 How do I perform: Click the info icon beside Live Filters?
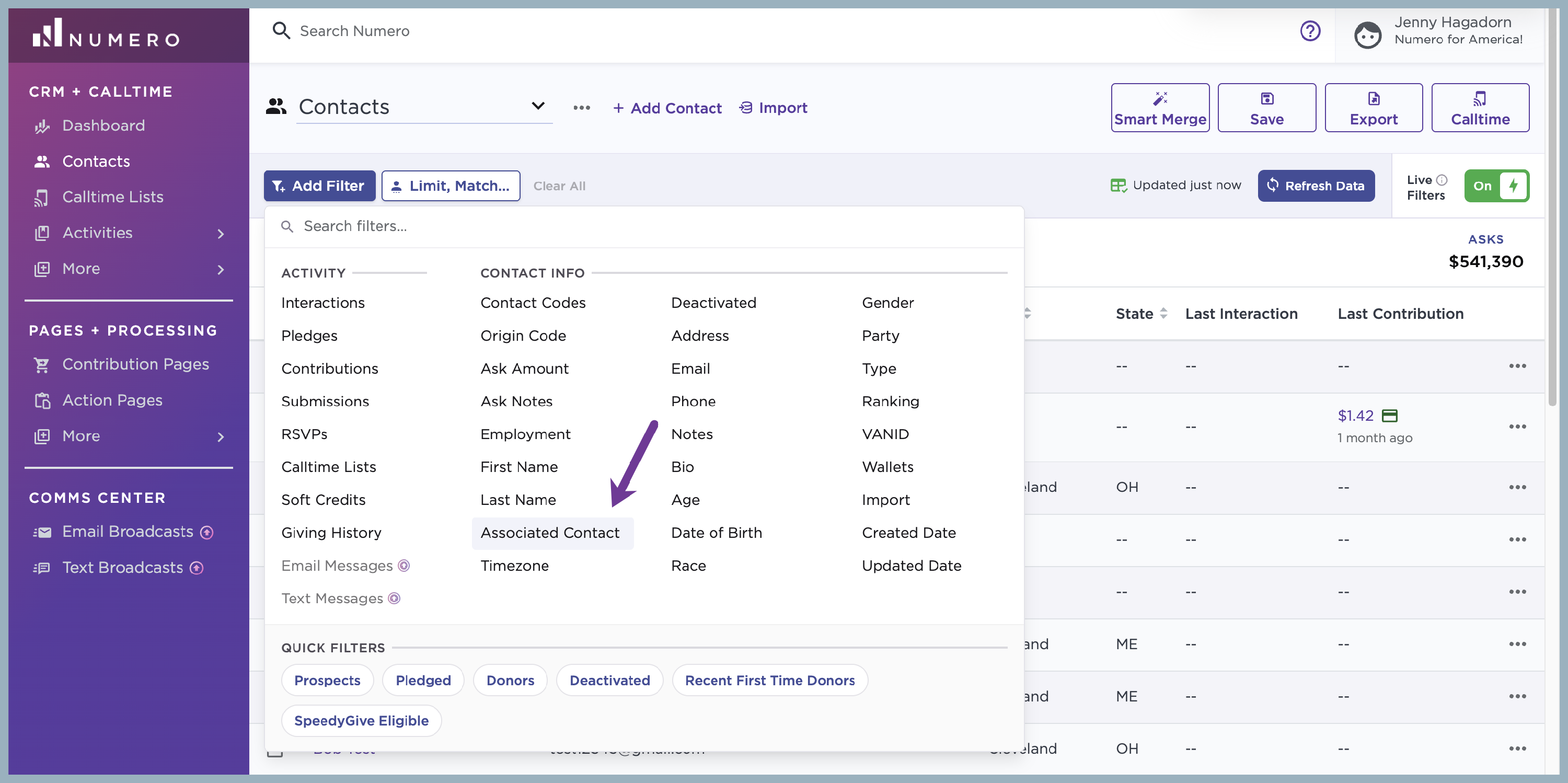tap(1442, 180)
